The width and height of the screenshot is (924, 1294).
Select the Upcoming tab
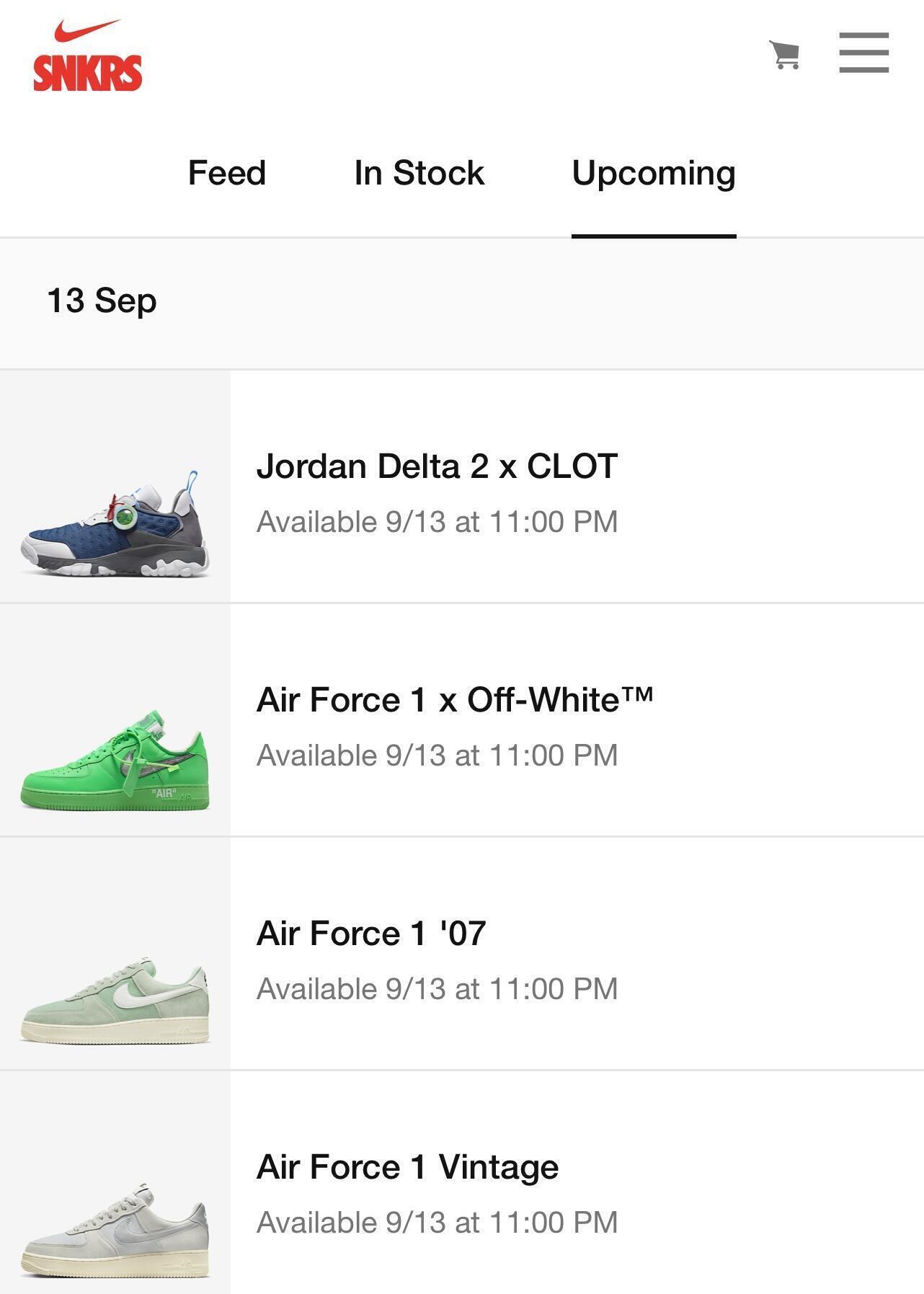click(653, 173)
